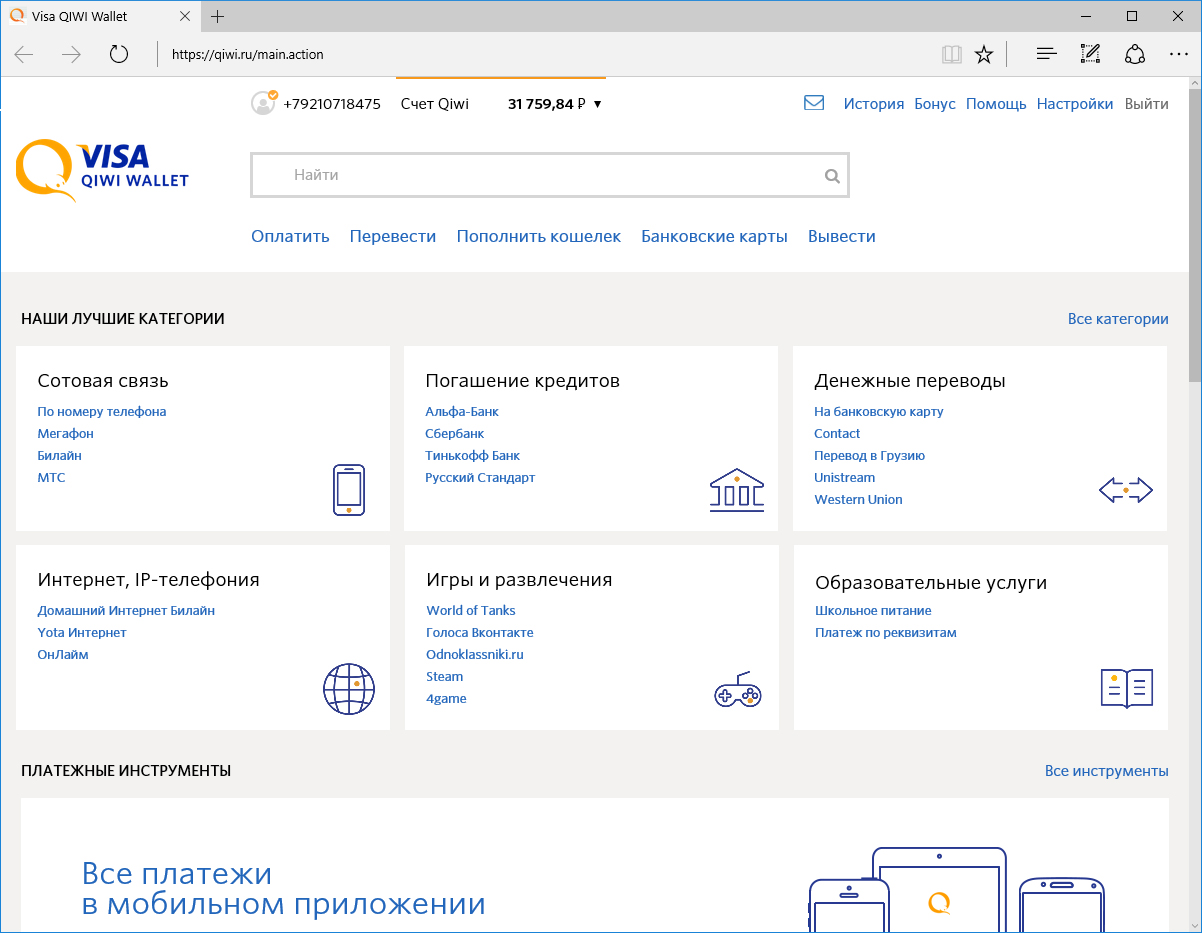Open the Помощь link
Viewport: 1202px width, 933px height.
pyautogui.click(x=996, y=104)
